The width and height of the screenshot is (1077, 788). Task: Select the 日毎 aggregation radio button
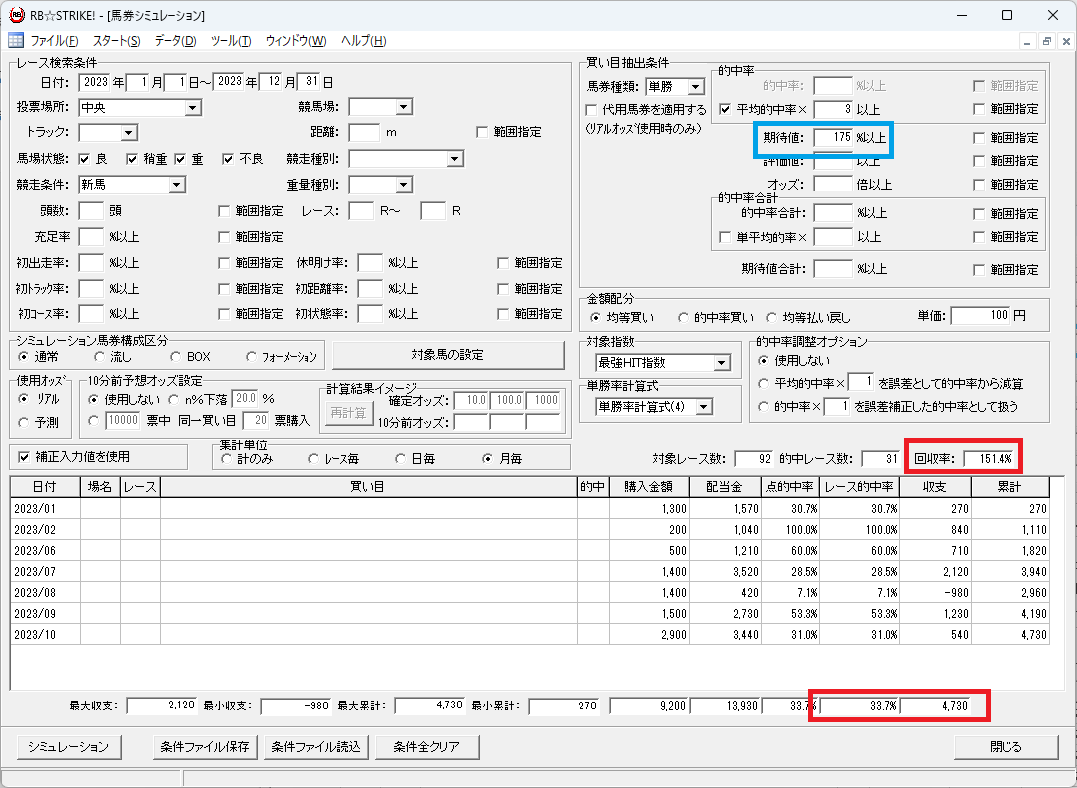pos(400,458)
